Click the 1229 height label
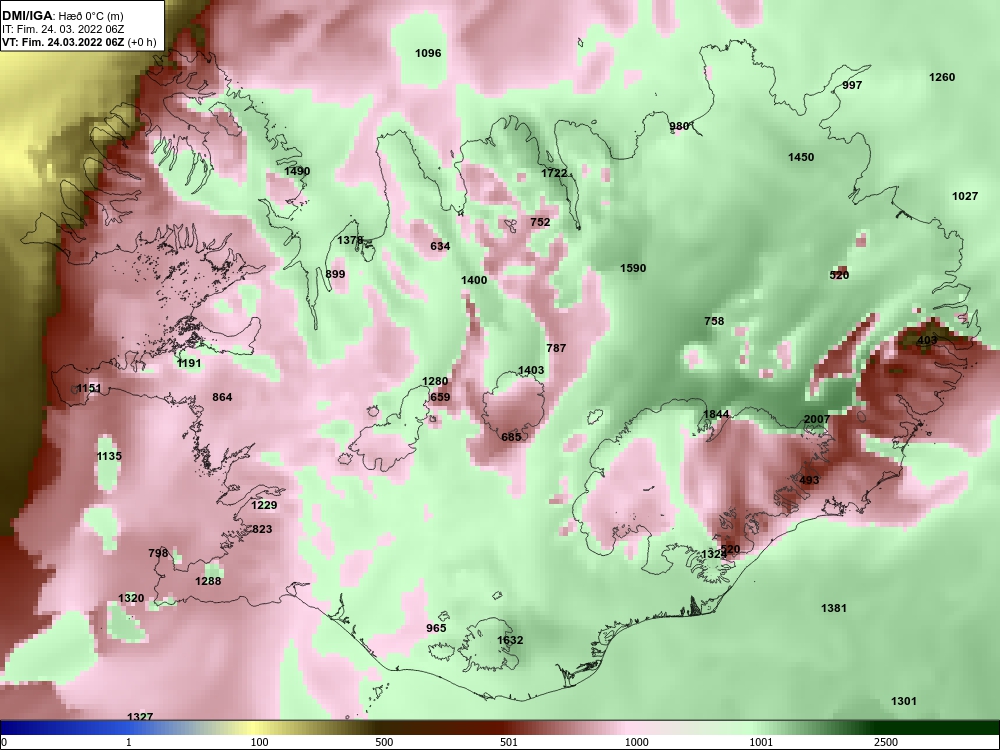 point(264,505)
